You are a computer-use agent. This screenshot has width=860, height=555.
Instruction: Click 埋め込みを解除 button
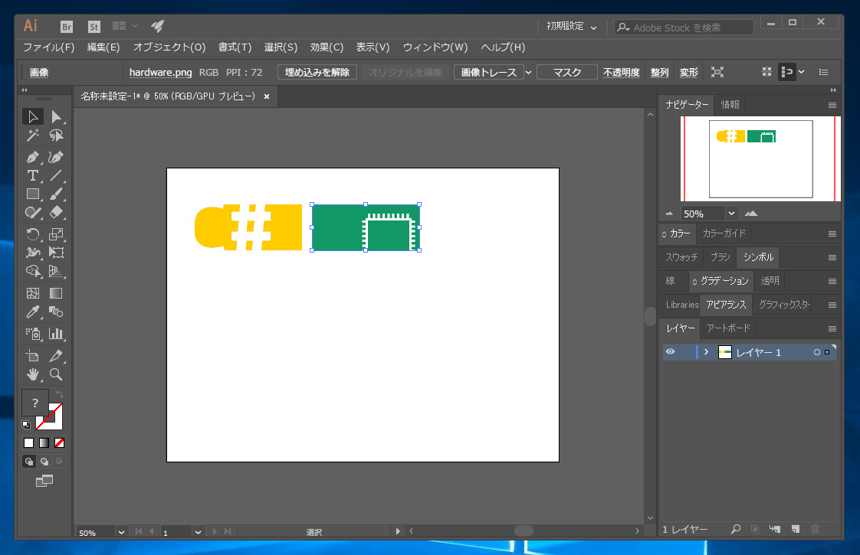[317, 72]
